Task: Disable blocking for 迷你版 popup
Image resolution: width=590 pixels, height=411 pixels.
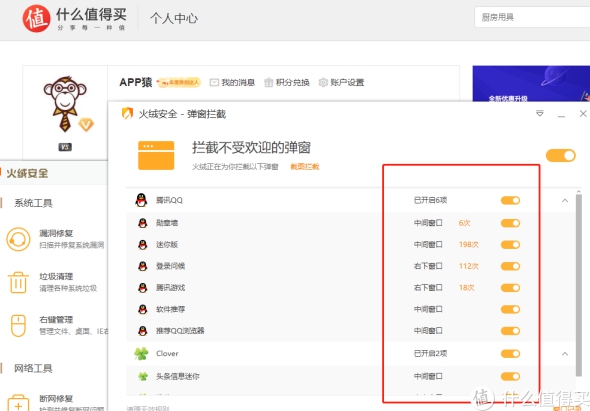Action: 510,245
